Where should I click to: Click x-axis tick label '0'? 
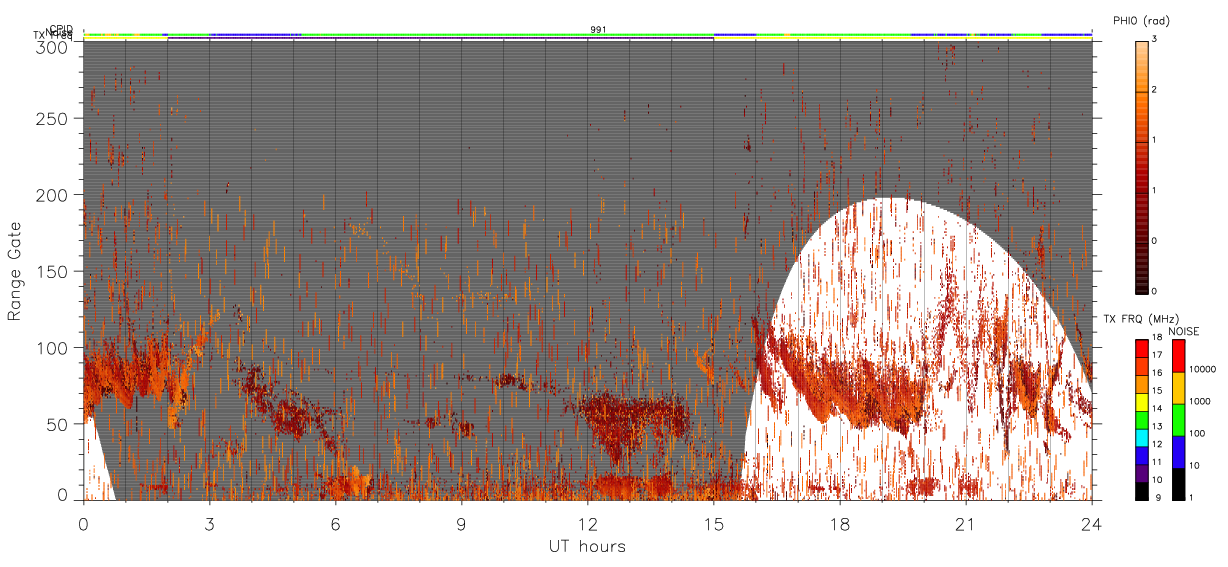click(x=83, y=523)
